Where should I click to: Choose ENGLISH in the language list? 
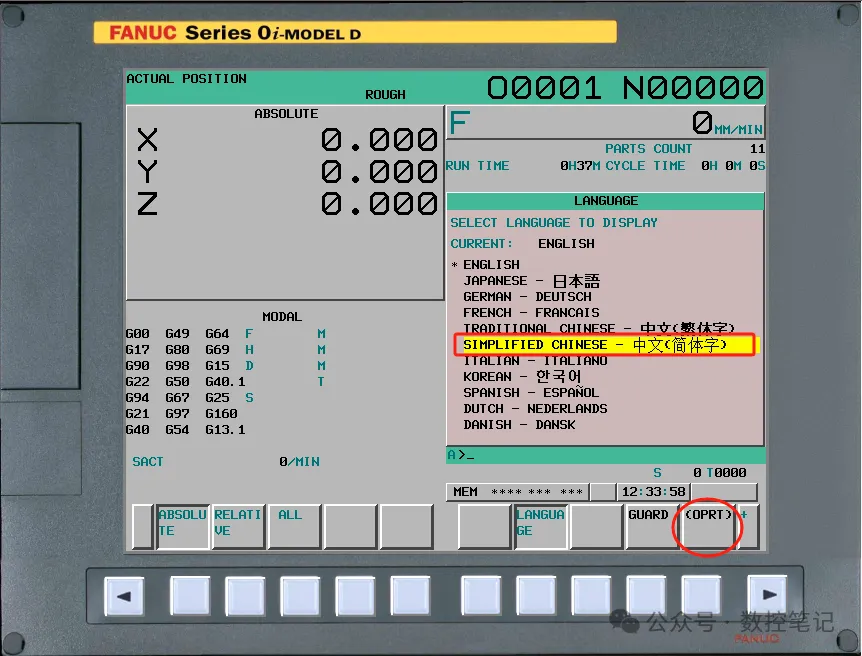click(x=491, y=265)
